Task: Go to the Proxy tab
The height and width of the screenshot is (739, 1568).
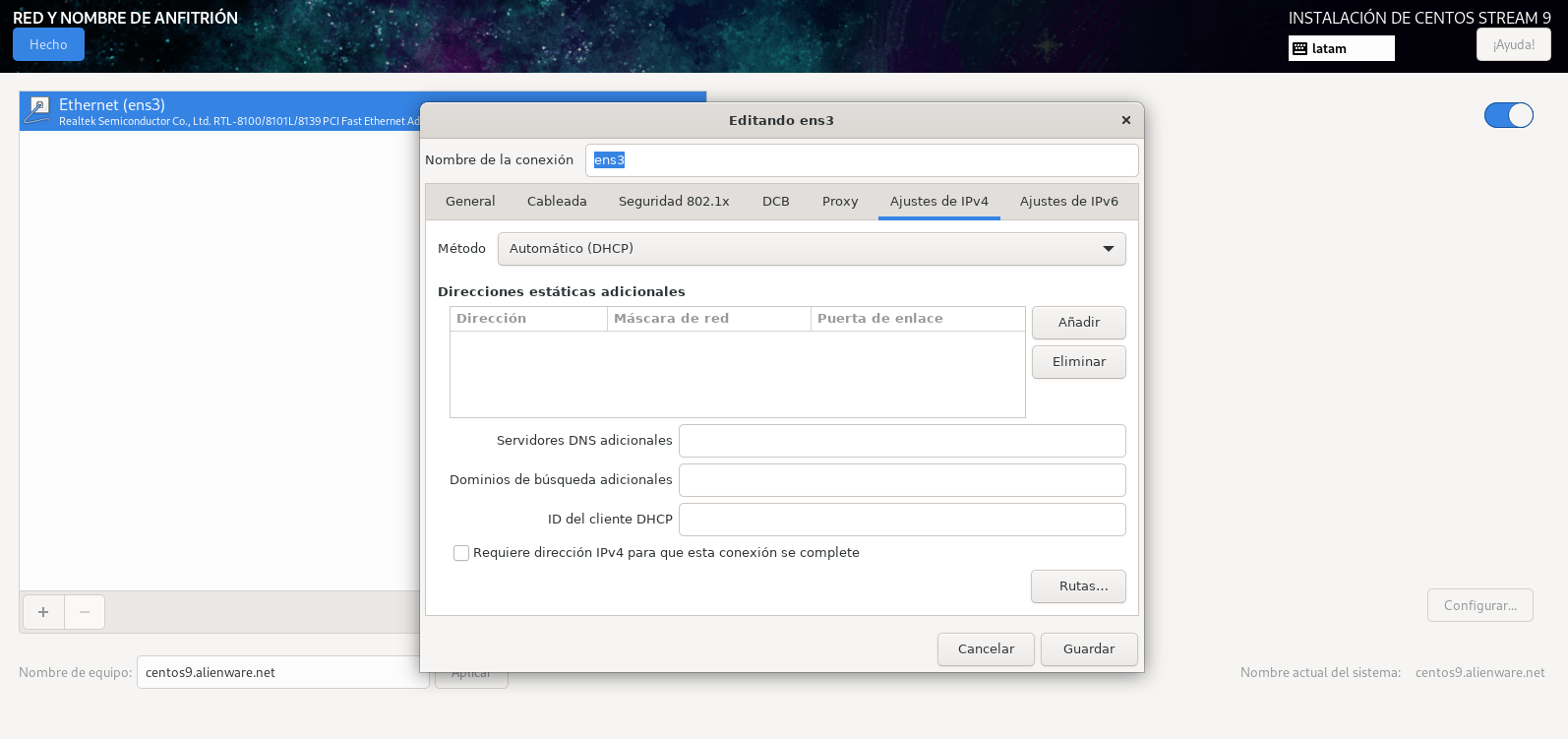Action: 840,202
